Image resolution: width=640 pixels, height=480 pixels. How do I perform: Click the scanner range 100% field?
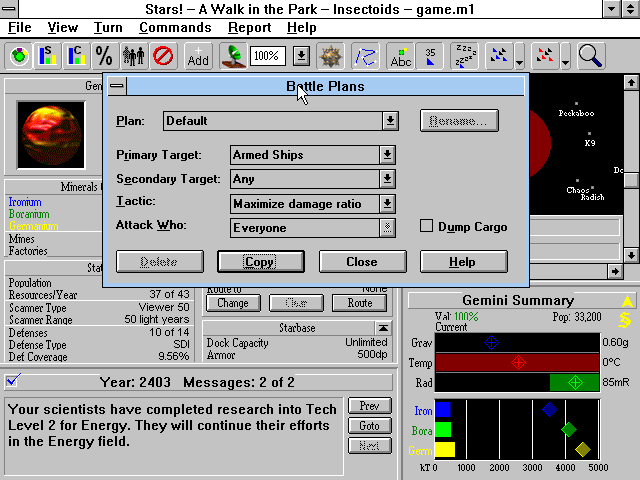[x=267, y=56]
